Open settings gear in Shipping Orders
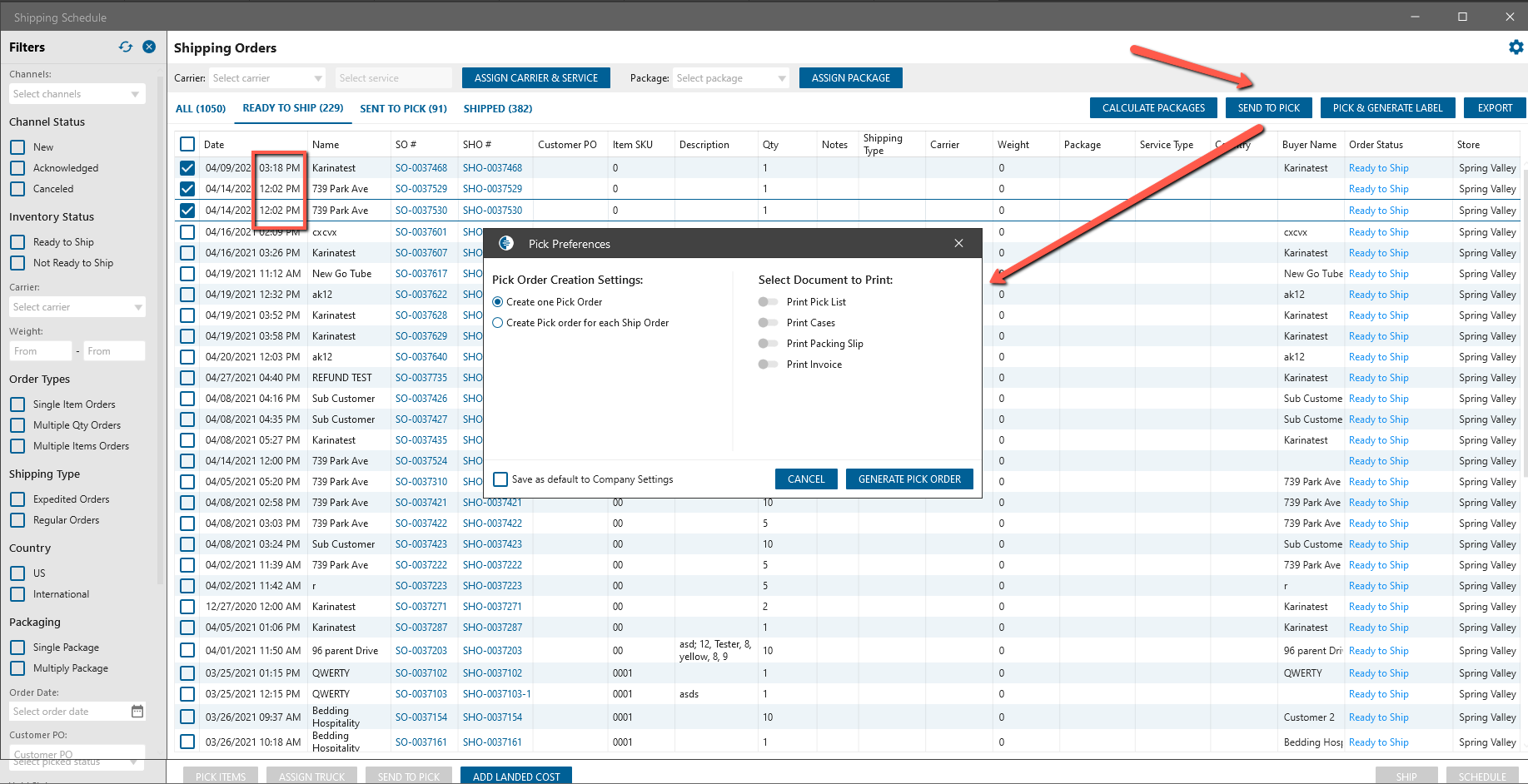The image size is (1528, 784). point(1516,47)
